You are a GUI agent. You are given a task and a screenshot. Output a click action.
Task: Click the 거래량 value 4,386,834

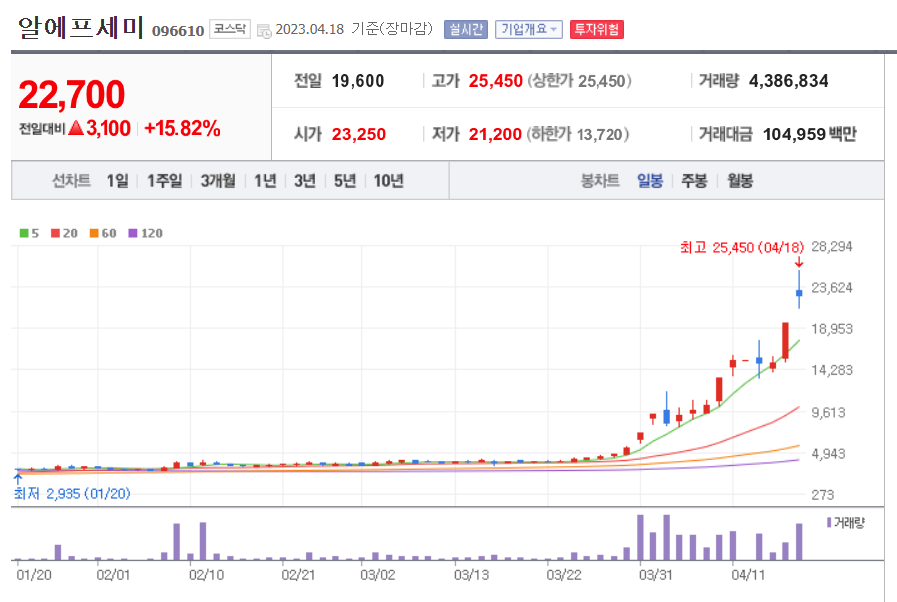788,81
